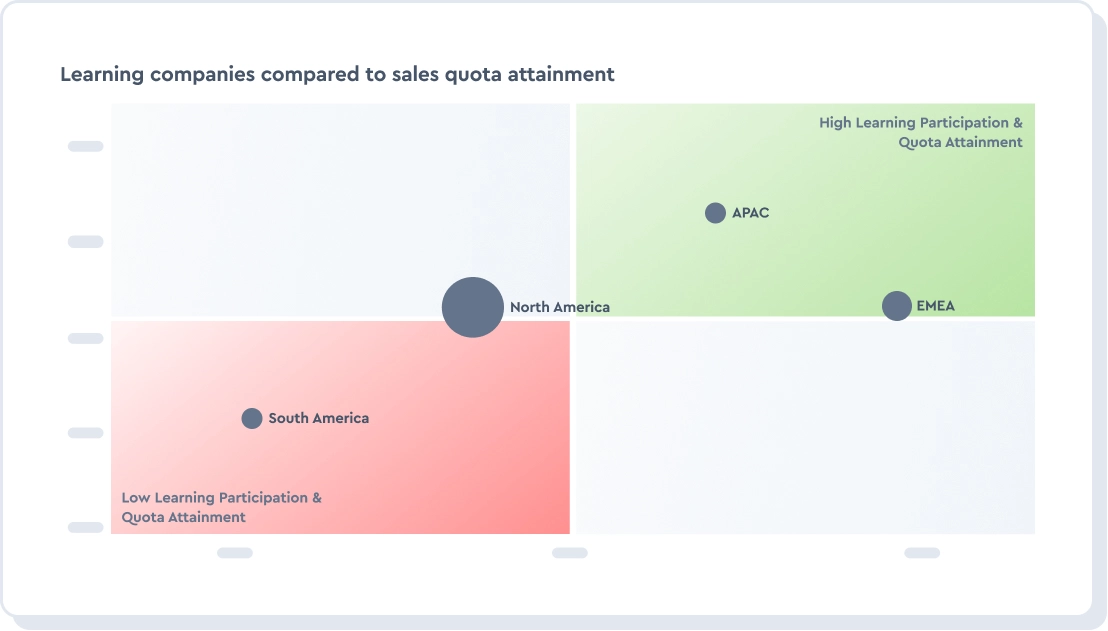Click the APAC data point
Screen dimensions: 1108x631
[x=715, y=213]
